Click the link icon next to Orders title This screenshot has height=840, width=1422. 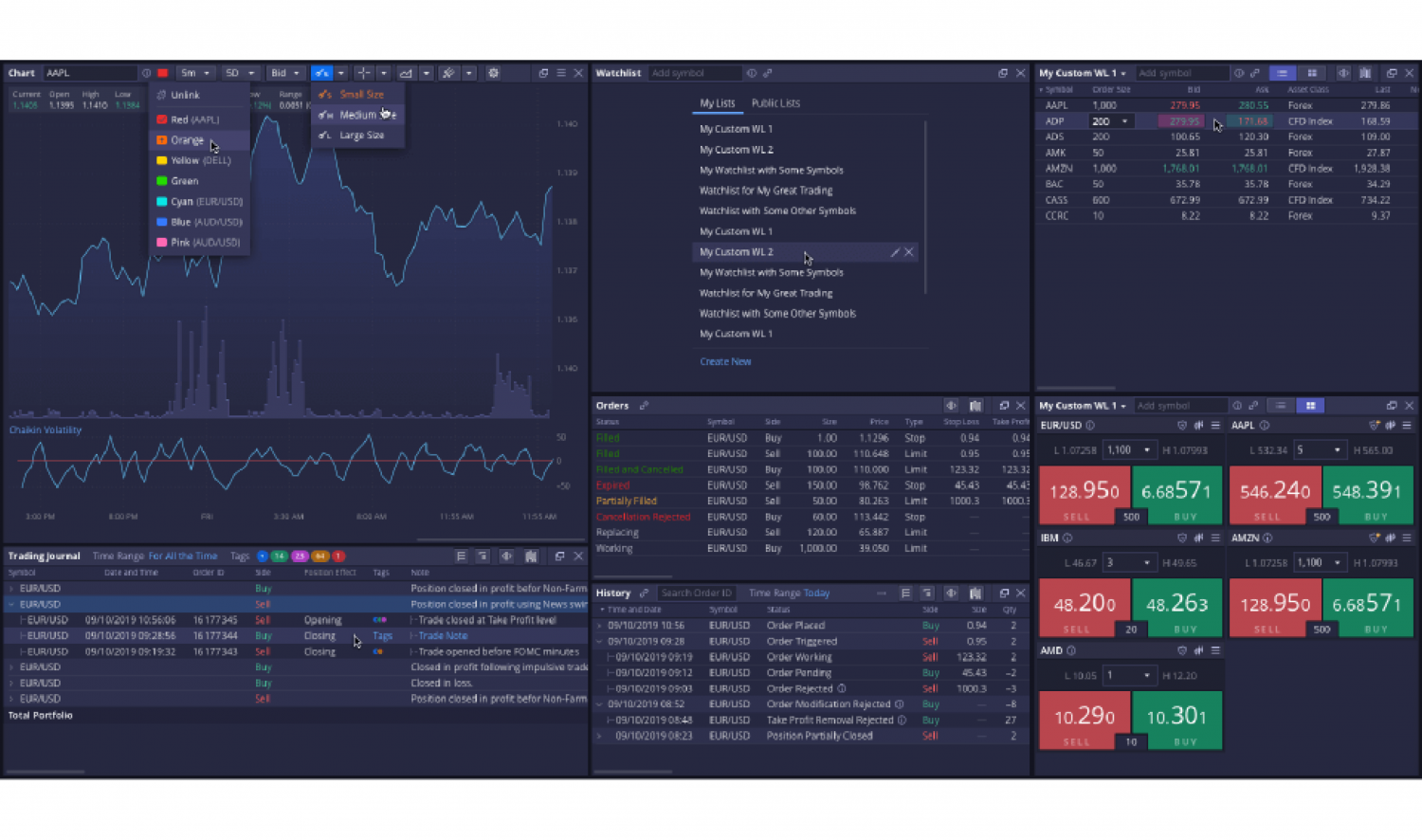pyautogui.click(x=643, y=406)
